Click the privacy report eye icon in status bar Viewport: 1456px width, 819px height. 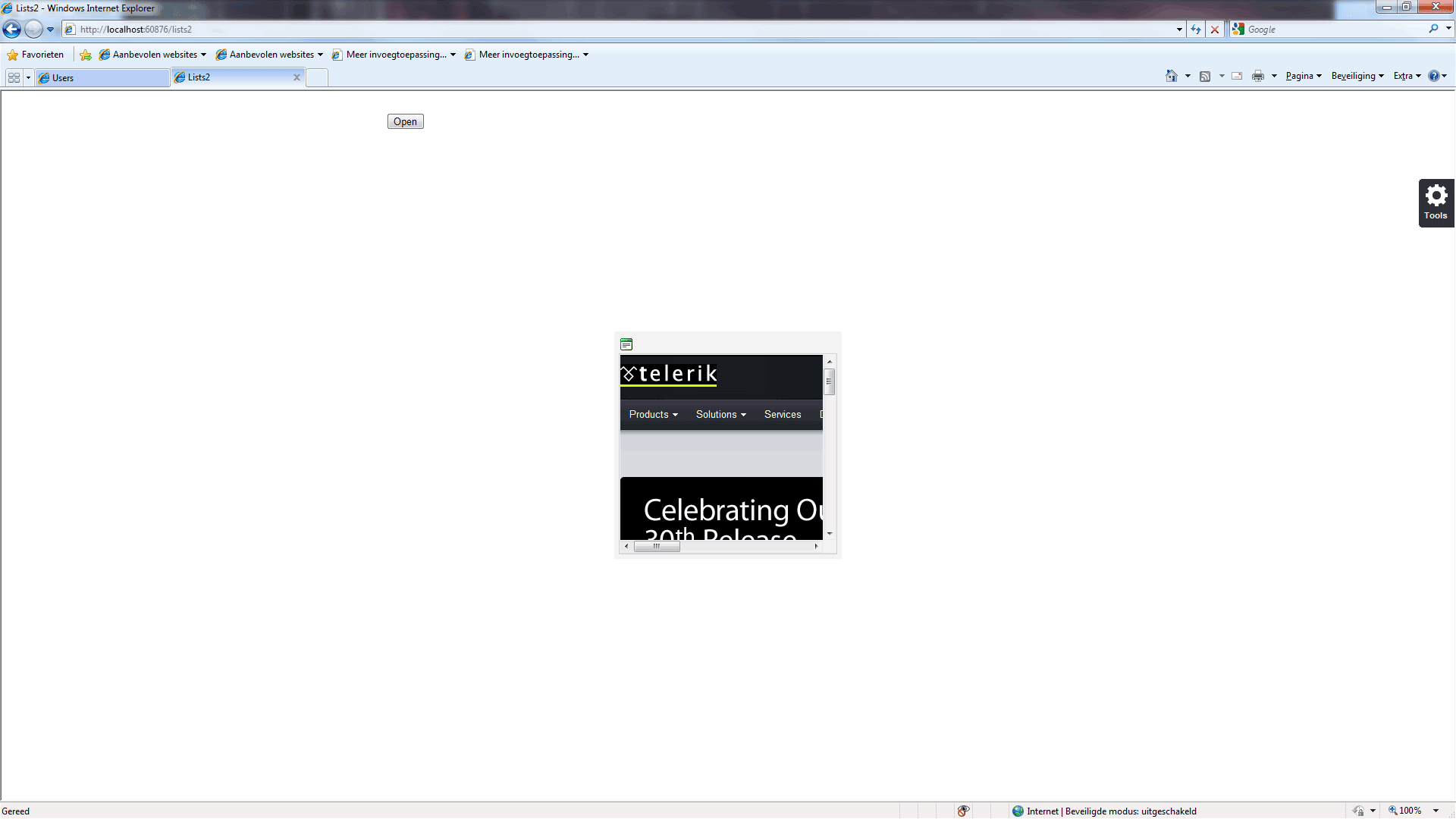pos(963,811)
